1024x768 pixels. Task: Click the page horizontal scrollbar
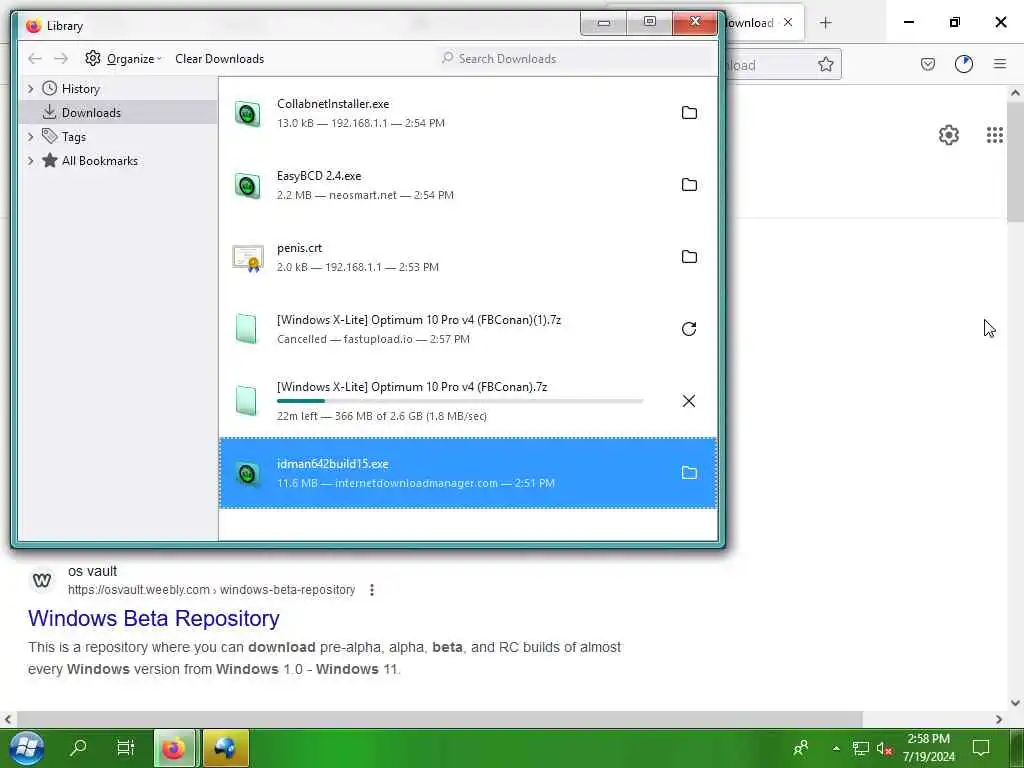(440, 719)
